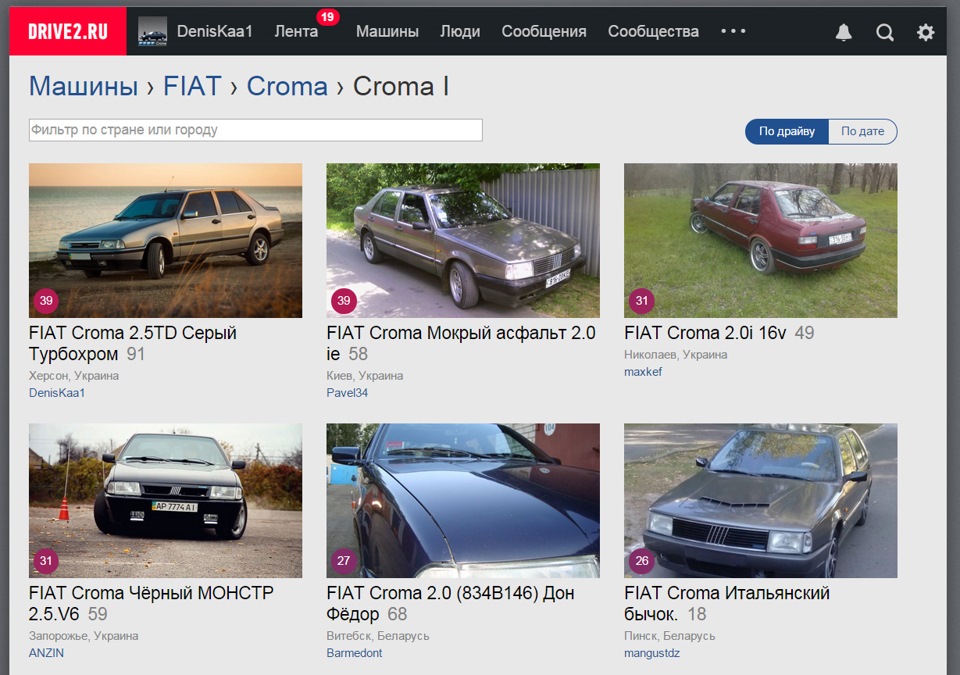Open the Люди menu item
Screen dimensions: 960x675
(460, 31)
